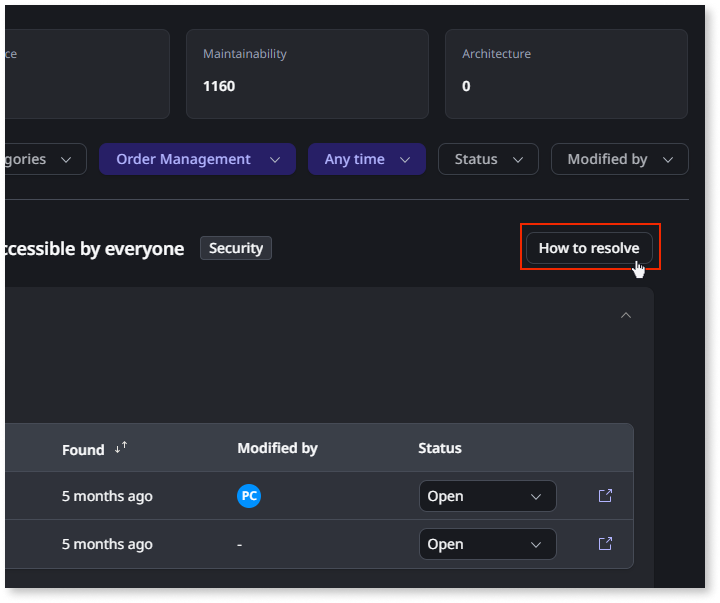Expand the Any time filter
The image size is (720, 603).
(x=367, y=159)
